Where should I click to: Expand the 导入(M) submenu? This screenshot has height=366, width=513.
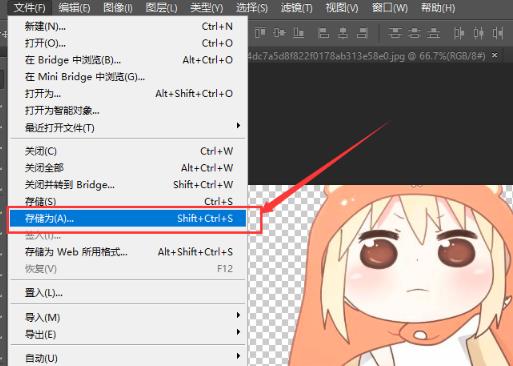[x=238, y=315]
